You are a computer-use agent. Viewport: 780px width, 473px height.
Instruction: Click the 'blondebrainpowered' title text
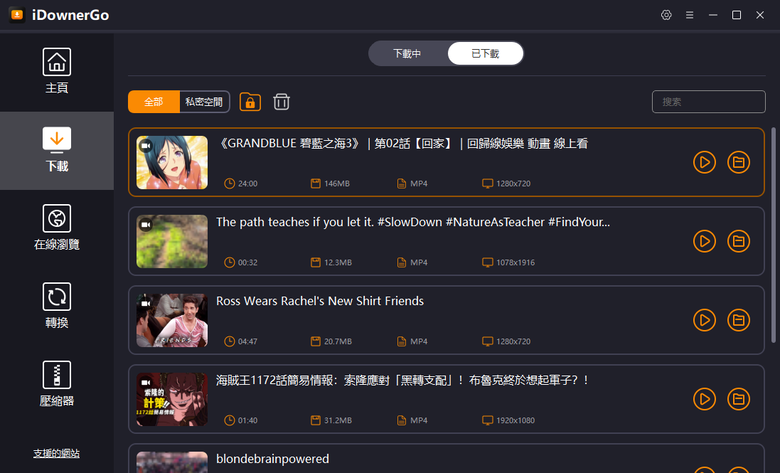click(273, 459)
